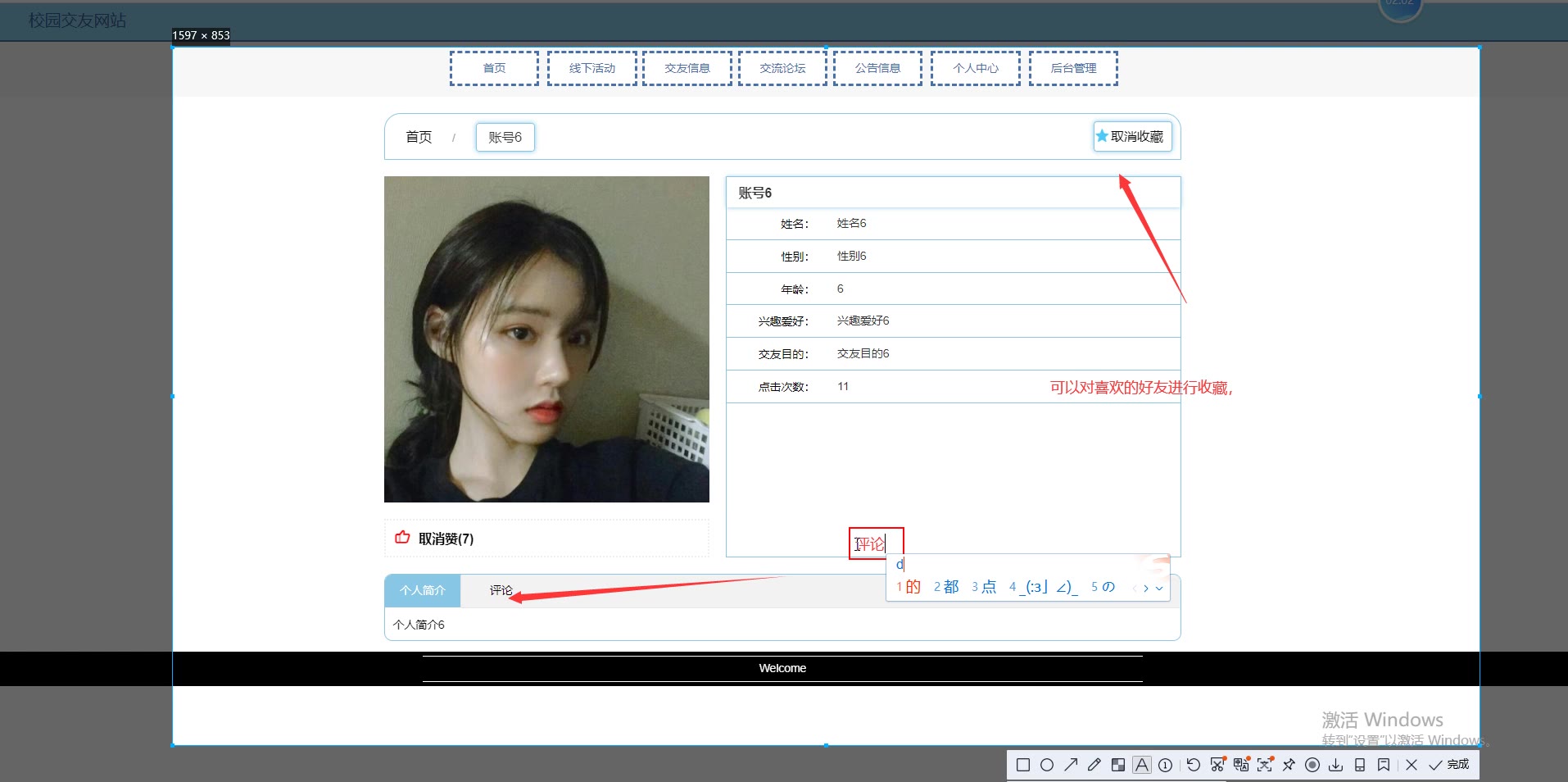Choose IME candidate 1 的
1568x782 pixels.
909,587
